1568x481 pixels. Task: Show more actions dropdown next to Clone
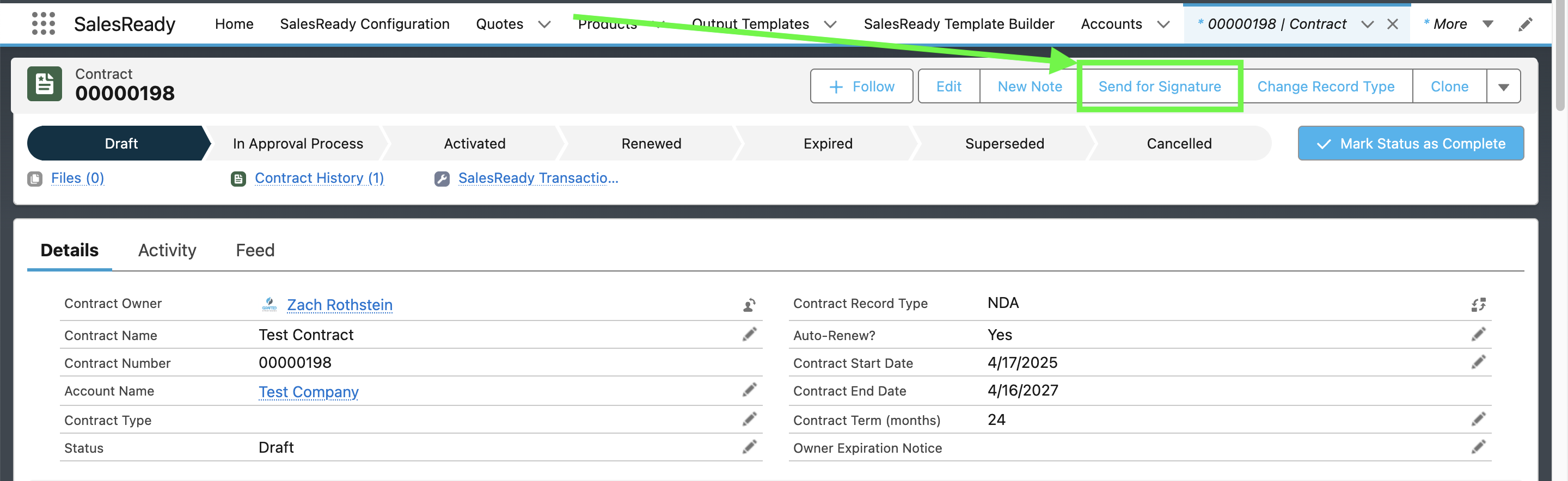(1503, 87)
